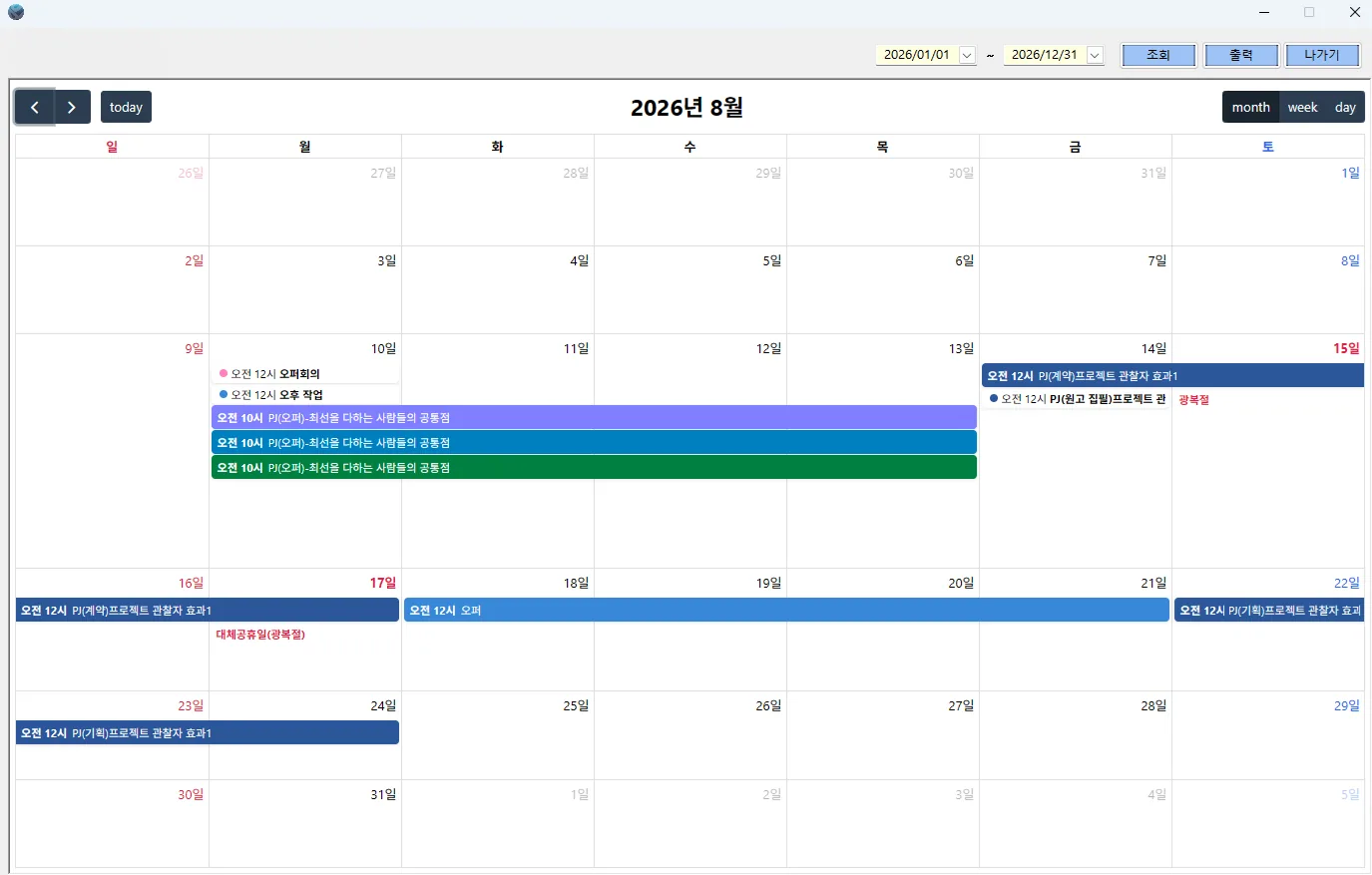
Task: Switch to the month view tab
Action: click(1251, 107)
